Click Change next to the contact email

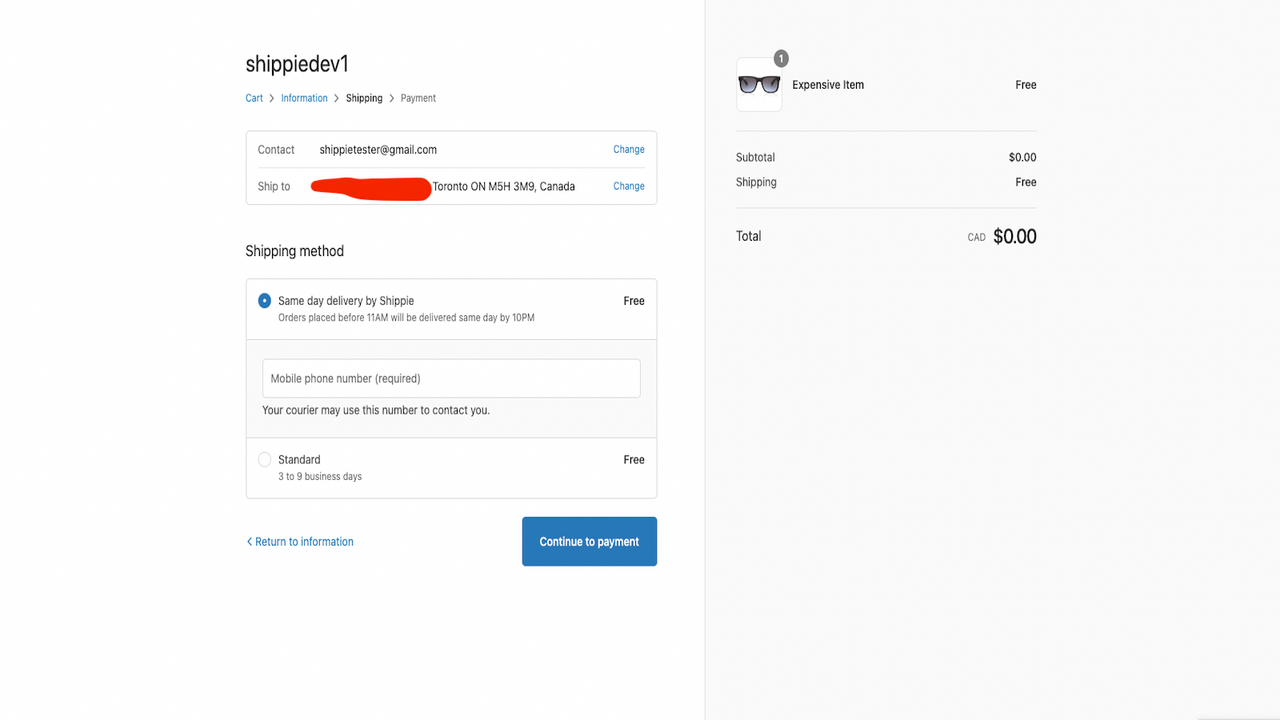(x=628, y=149)
